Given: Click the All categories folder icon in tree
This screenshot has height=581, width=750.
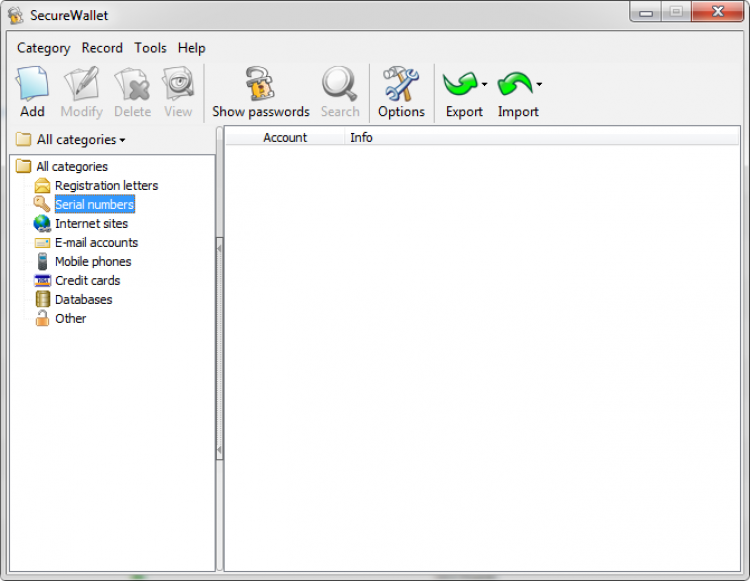Looking at the screenshot, I should 23,166.
